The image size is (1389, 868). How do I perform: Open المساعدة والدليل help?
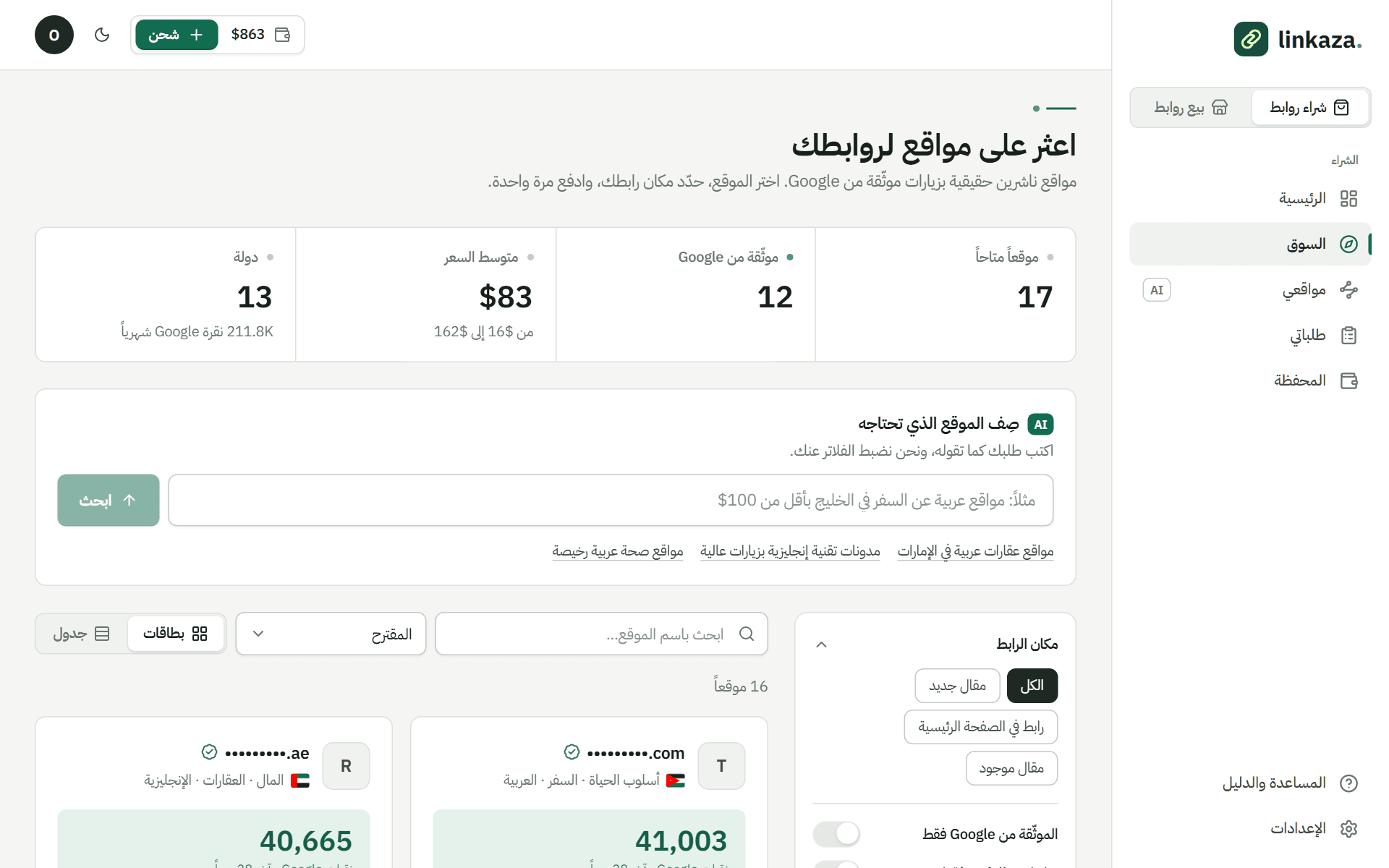click(x=1250, y=783)
